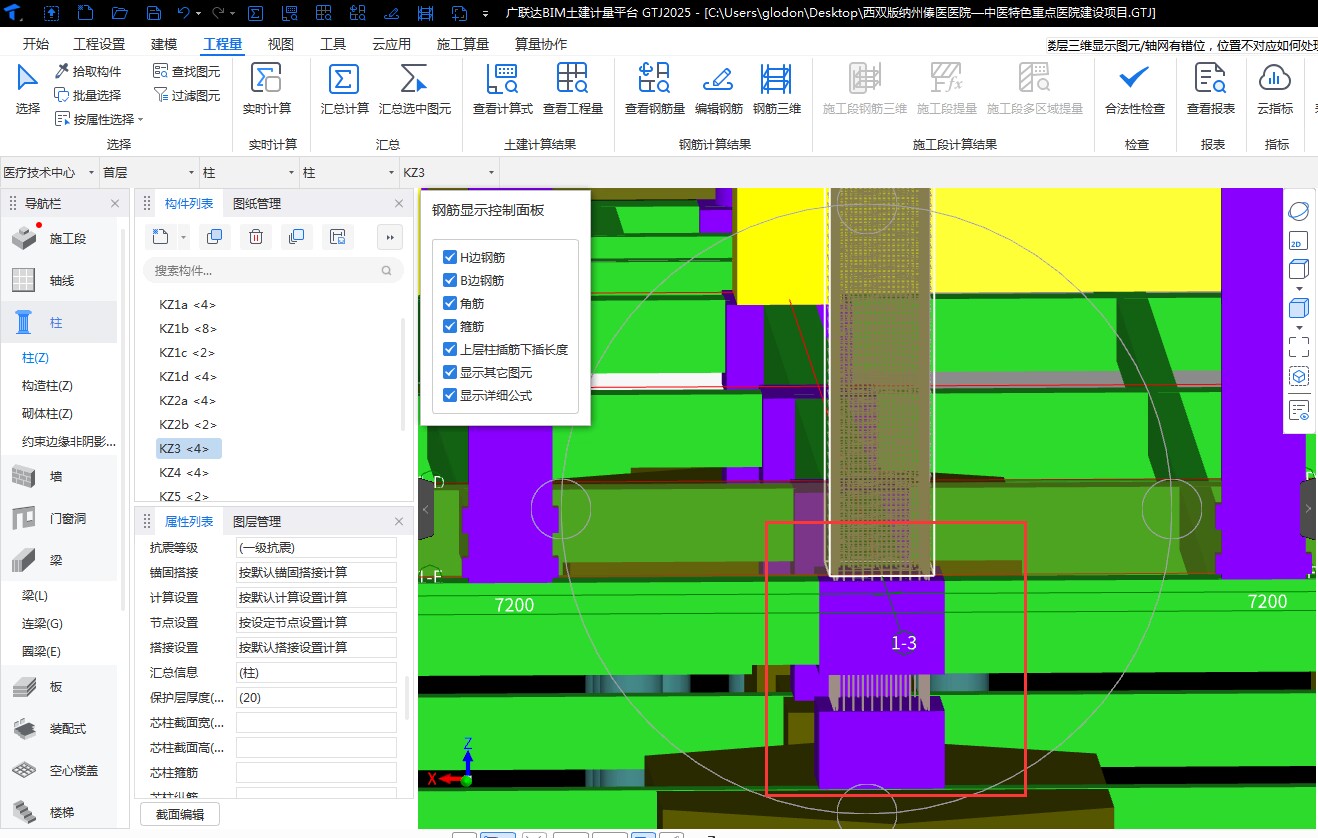This screenshot has width=1318, height=838.
Task: Collapse left panel arrow at canvas edge
Action: pyautogui.click(x=426, y=509)
